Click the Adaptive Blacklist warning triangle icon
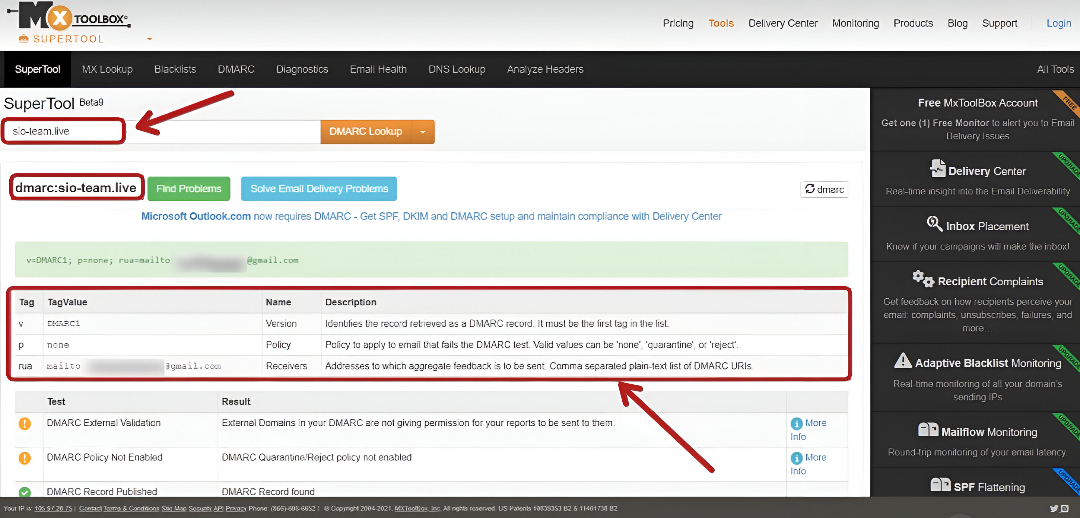 click(903, 360)
